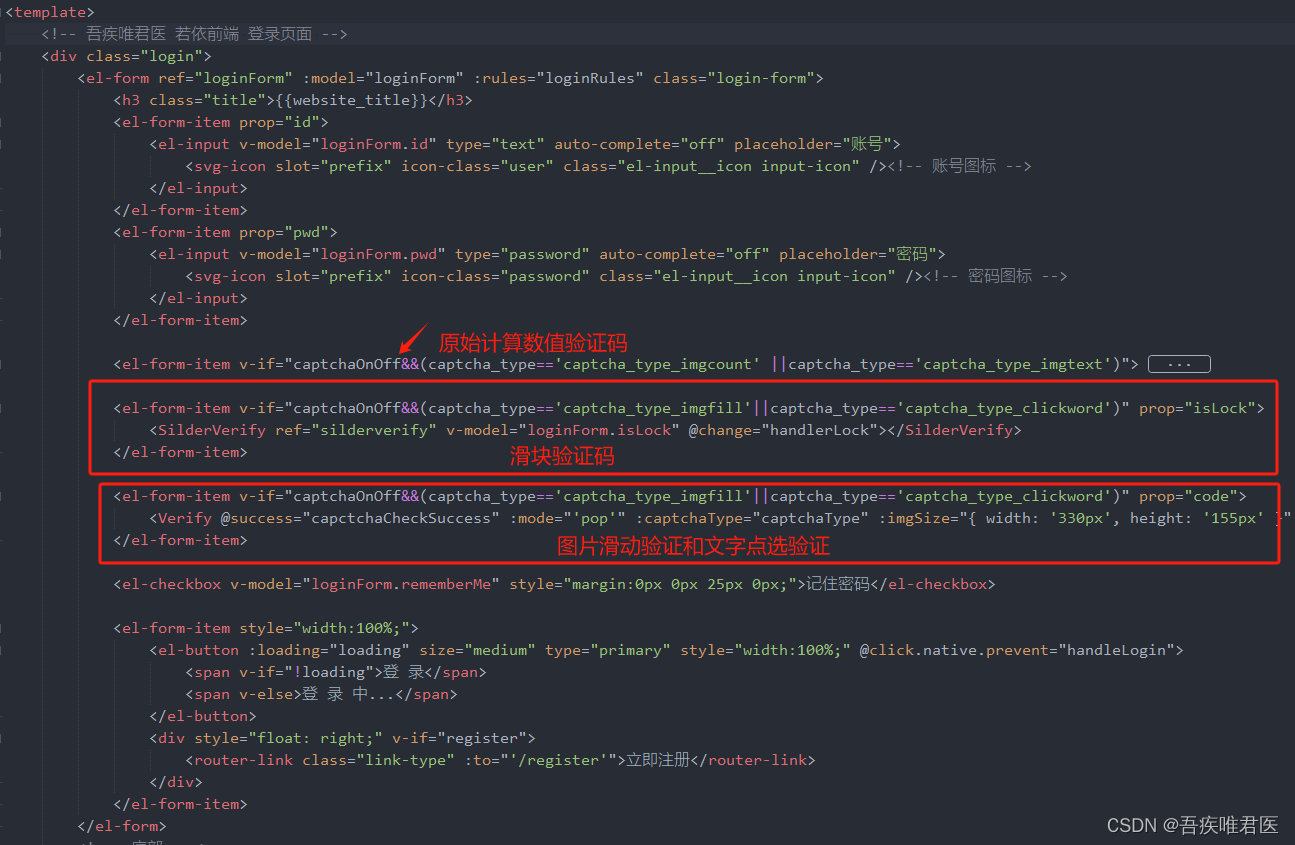Click the '立即注册' link text
Image resolution: width=1295 pixels, height=845 pixels.
click(x=658, y=760)
